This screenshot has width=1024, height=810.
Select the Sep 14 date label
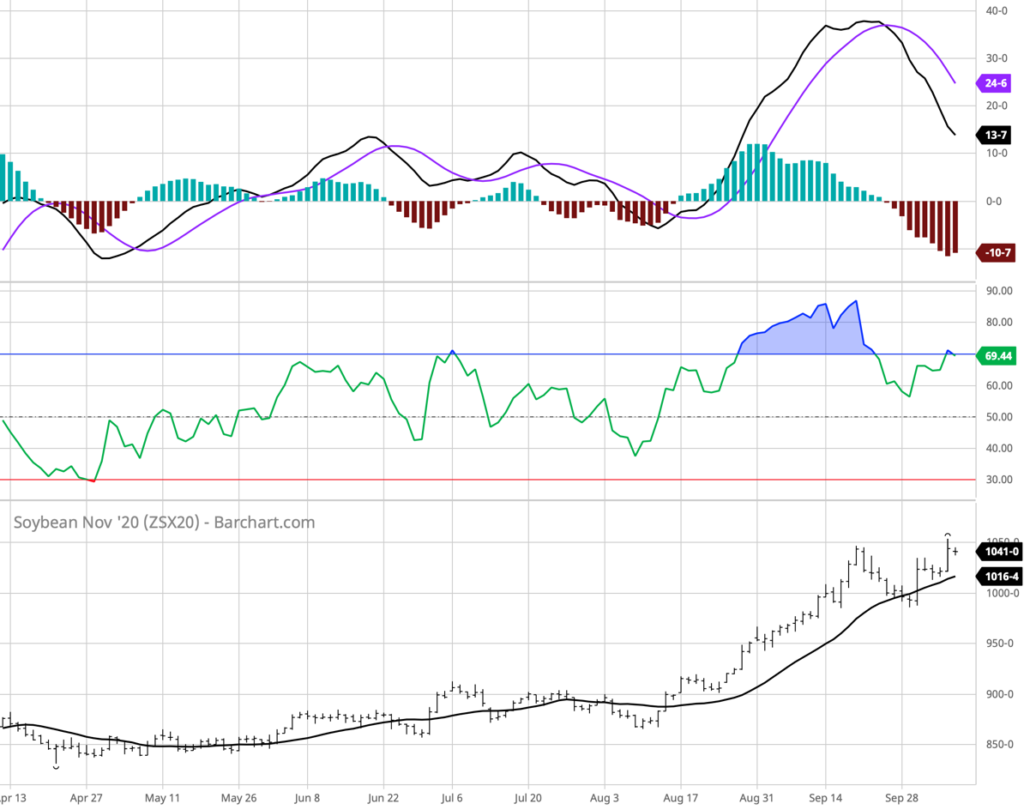[826, 799]
